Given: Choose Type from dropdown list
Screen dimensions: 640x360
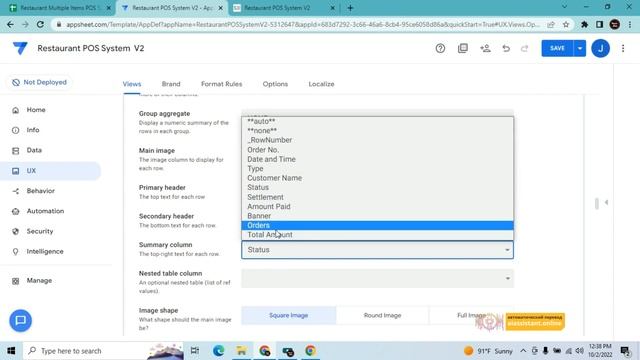Looking at the screenshot, I should [378, 169].
